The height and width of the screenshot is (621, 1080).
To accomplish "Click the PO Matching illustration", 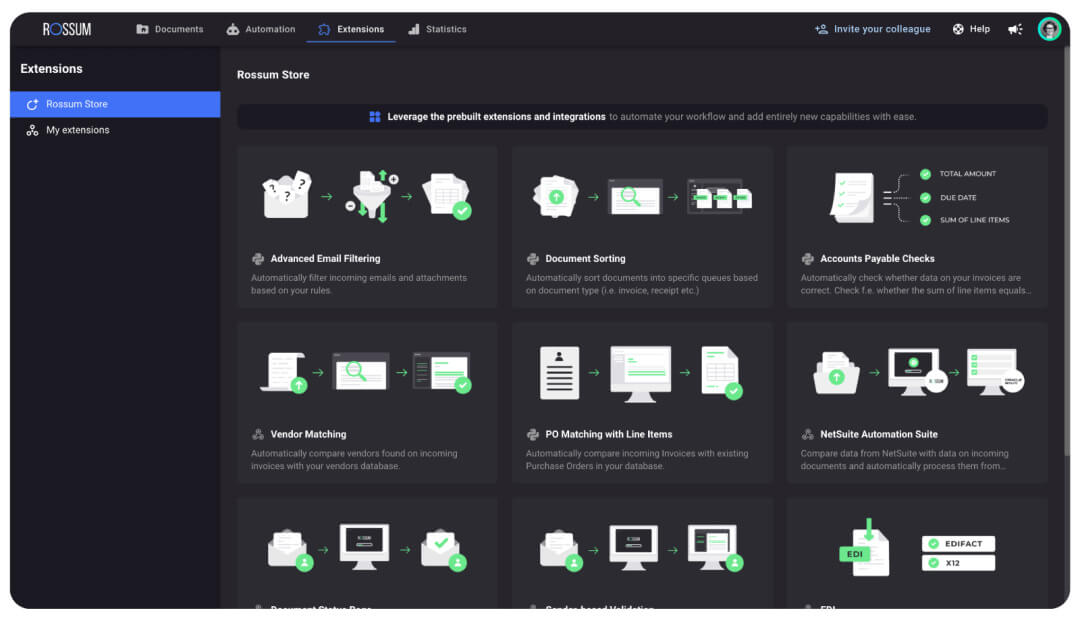I will click(641, 372).
